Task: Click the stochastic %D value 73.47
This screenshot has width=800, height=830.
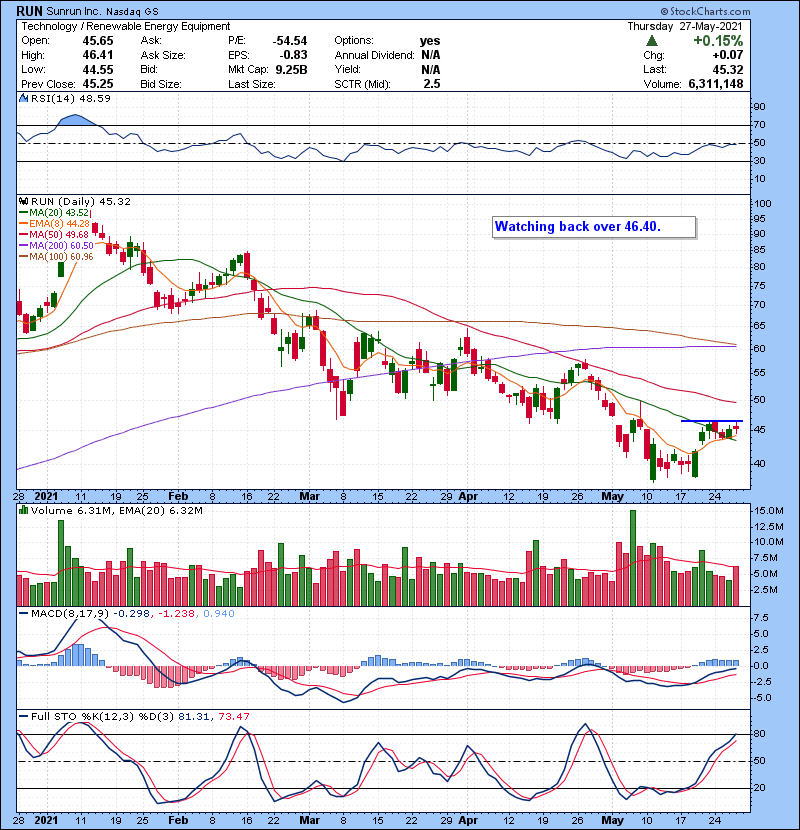Action: point(233,716)
